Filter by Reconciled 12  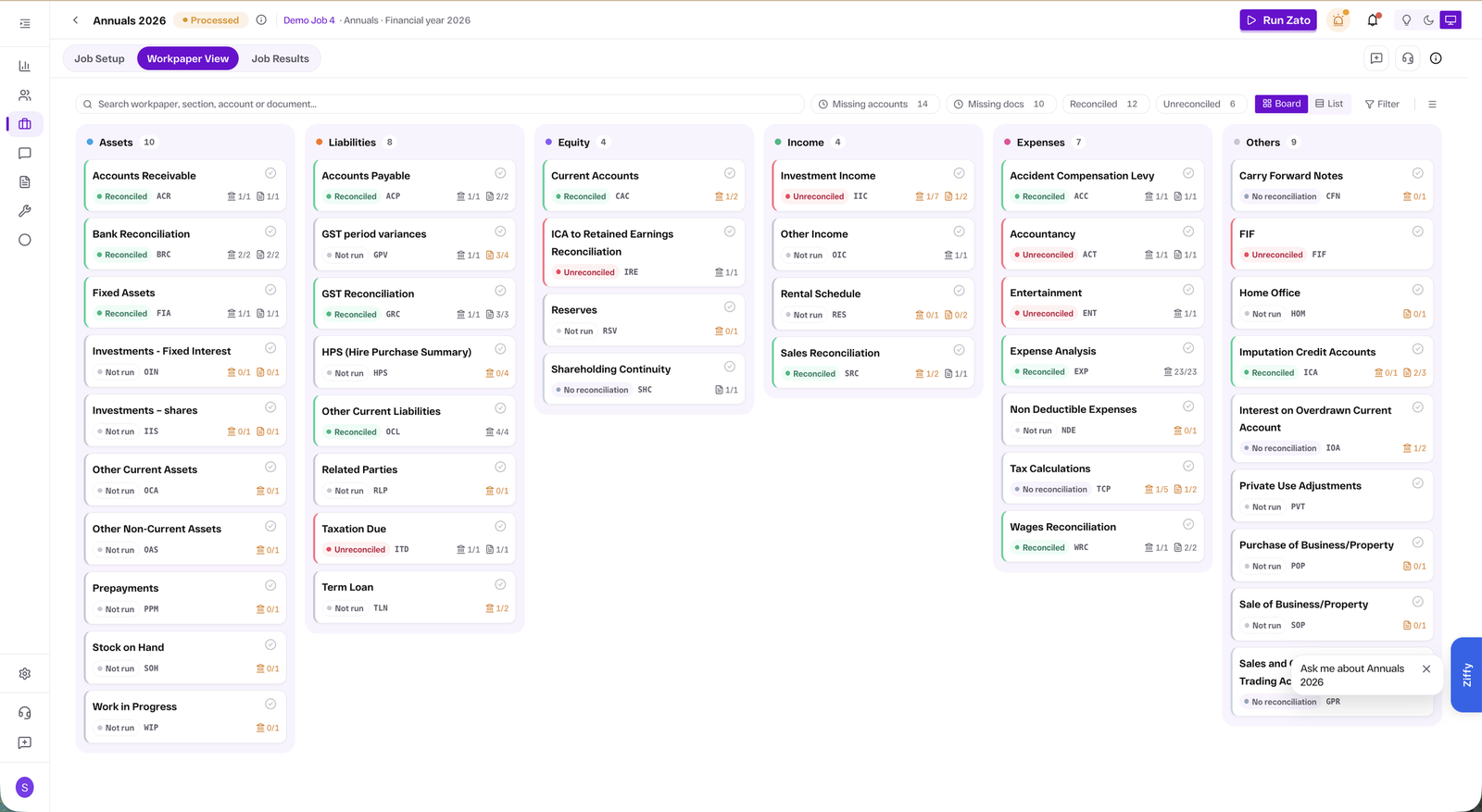pyautogui.click(x=1104, y=105)
